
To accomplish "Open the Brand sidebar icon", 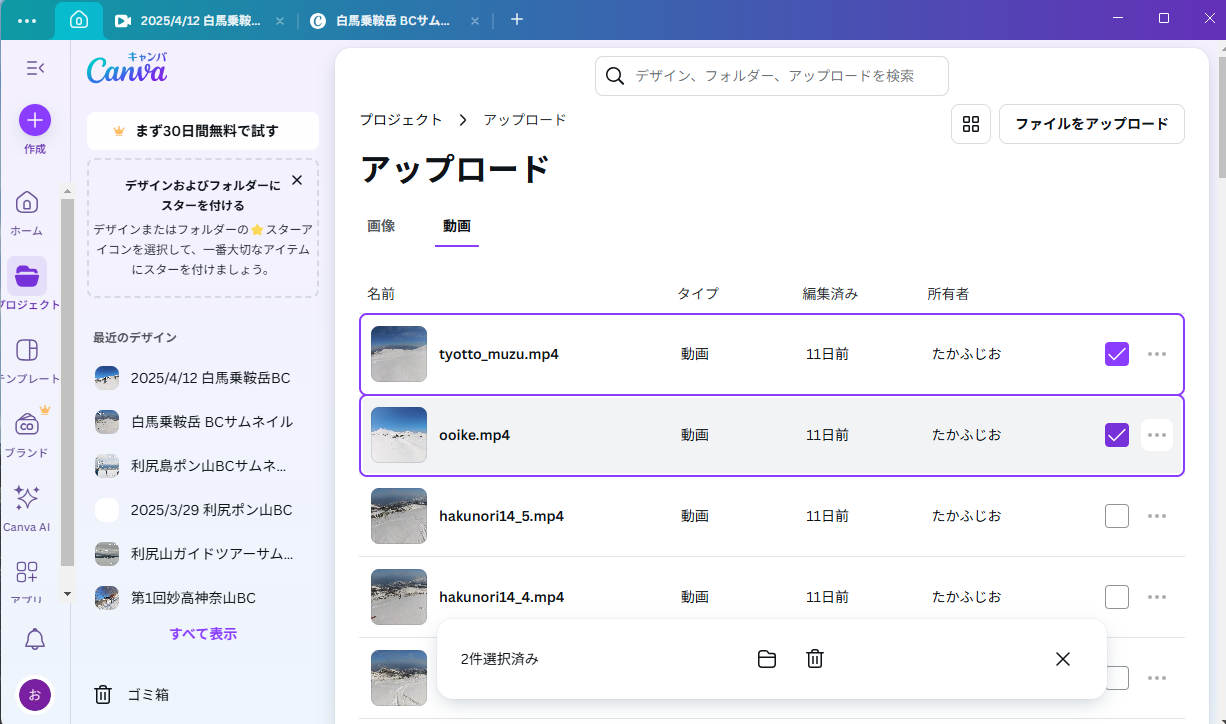I will pyautogui.click(x=27, y=425).
